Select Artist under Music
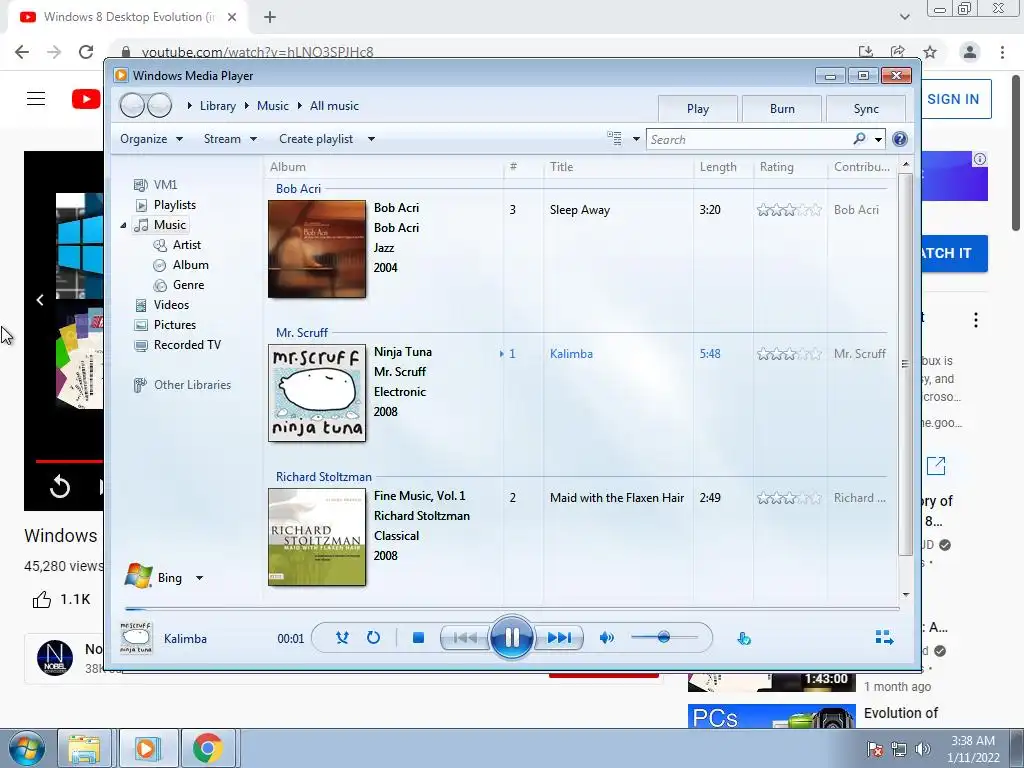The width and height of the screenshot is (1024, 768). click(177, 245)
